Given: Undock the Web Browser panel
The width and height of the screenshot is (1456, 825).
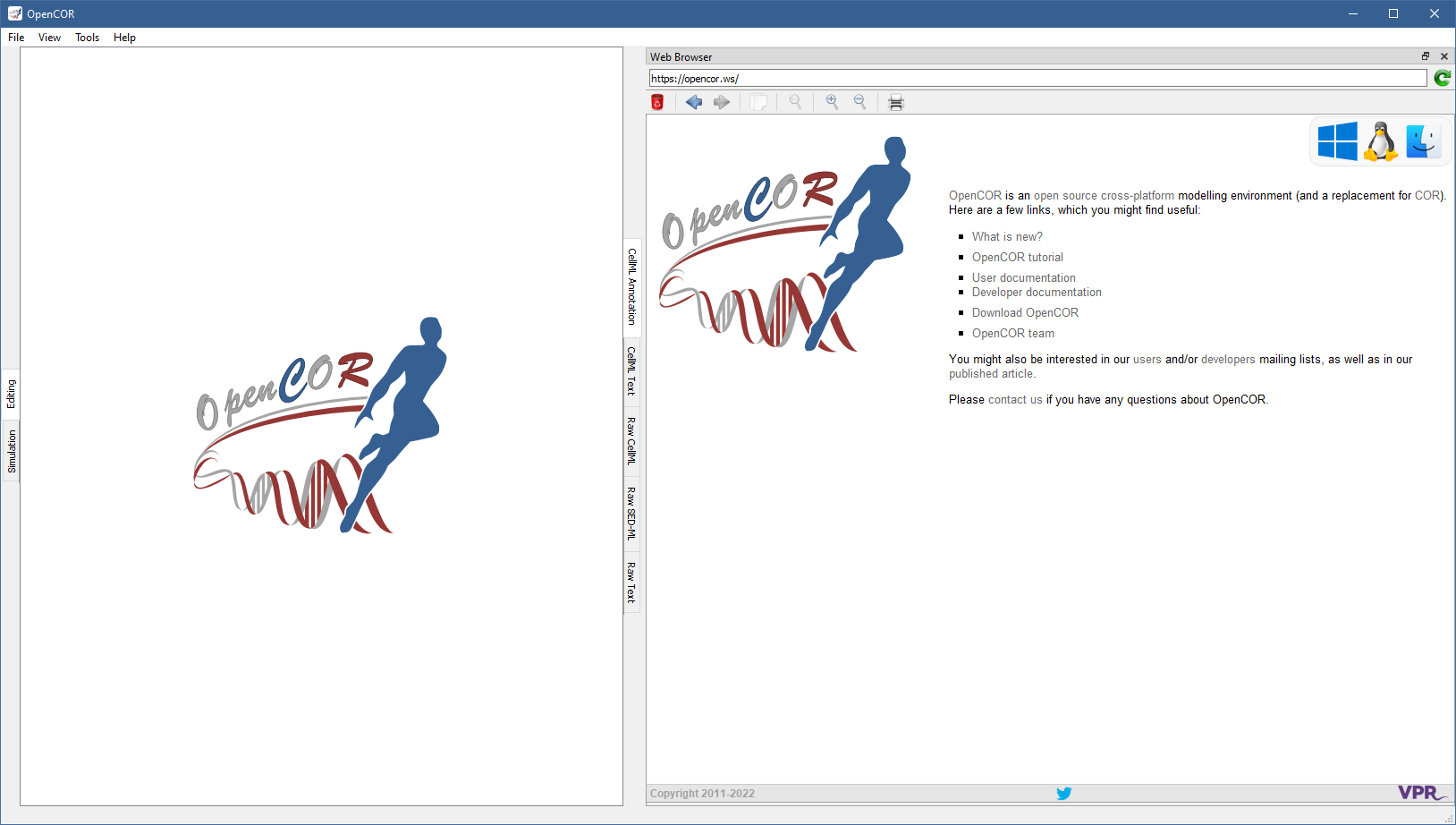Looking at the screenshot, I should click(1426, 56).
